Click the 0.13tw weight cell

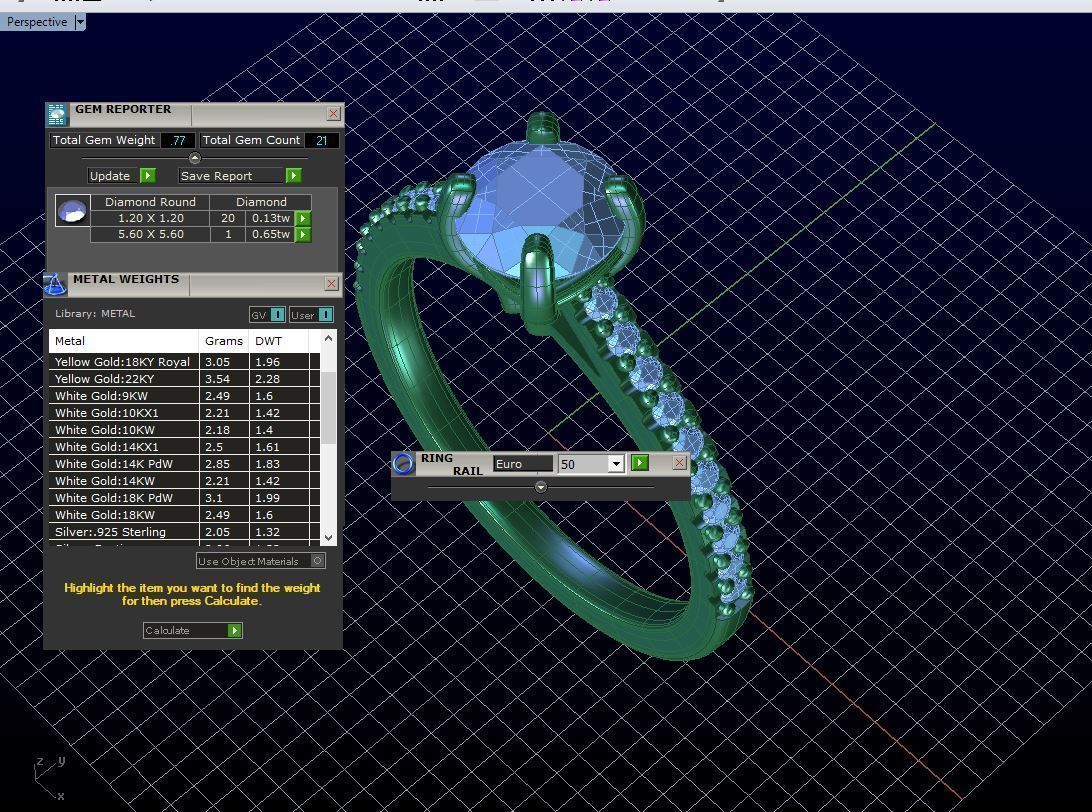tap(271, 218)
